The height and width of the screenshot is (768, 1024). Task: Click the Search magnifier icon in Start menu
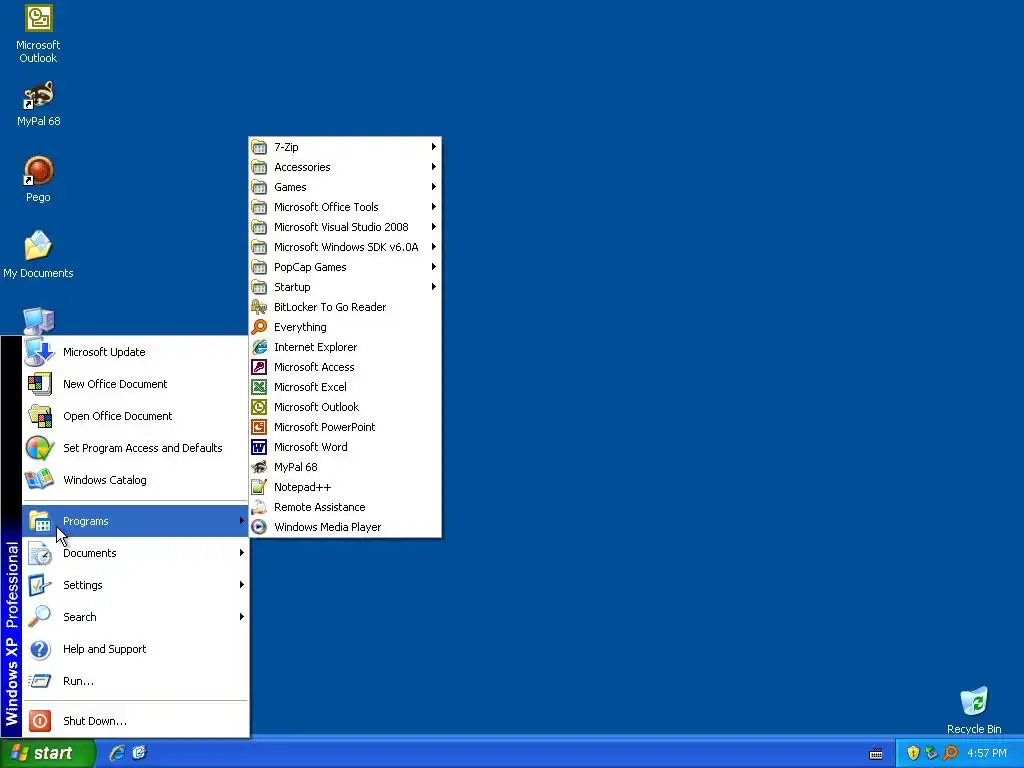pos(39,617)
